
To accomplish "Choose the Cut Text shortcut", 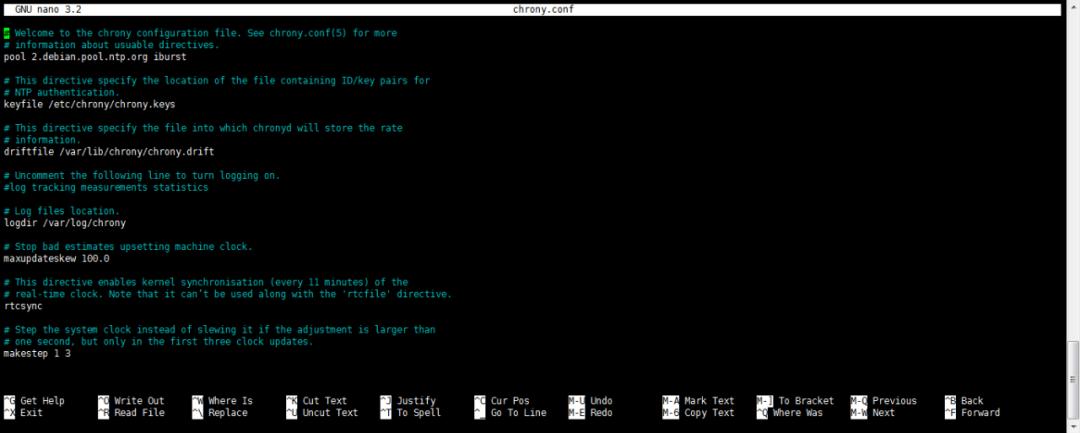I will (317, 401).
